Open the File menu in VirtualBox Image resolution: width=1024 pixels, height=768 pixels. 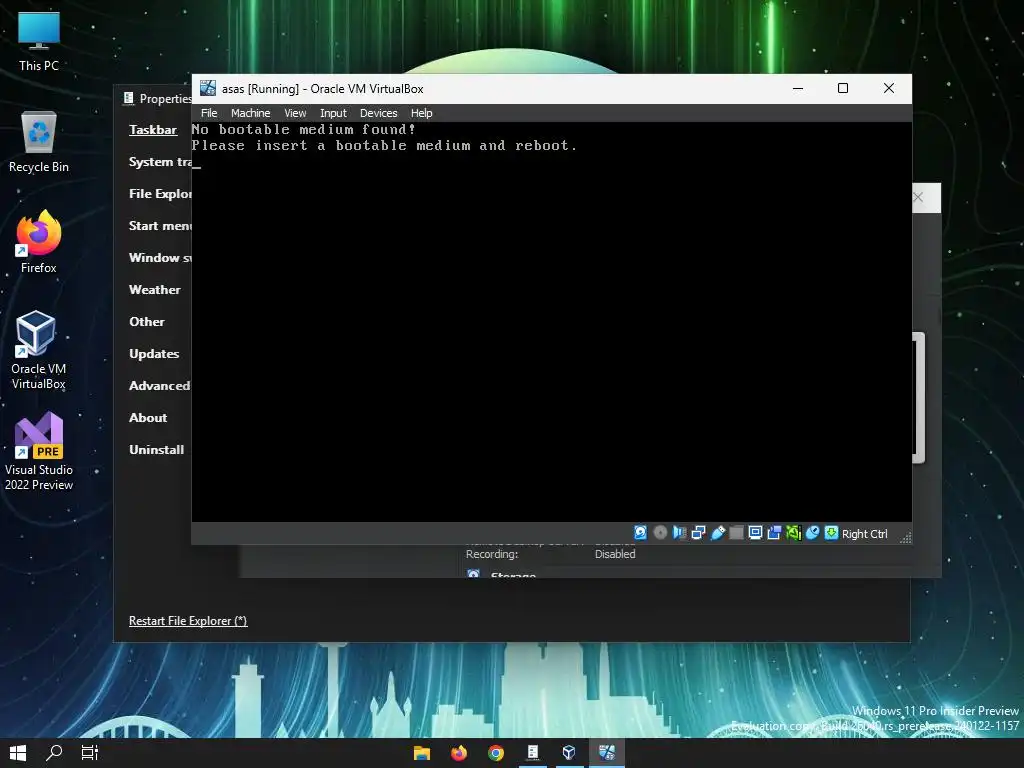click(209, 113)
